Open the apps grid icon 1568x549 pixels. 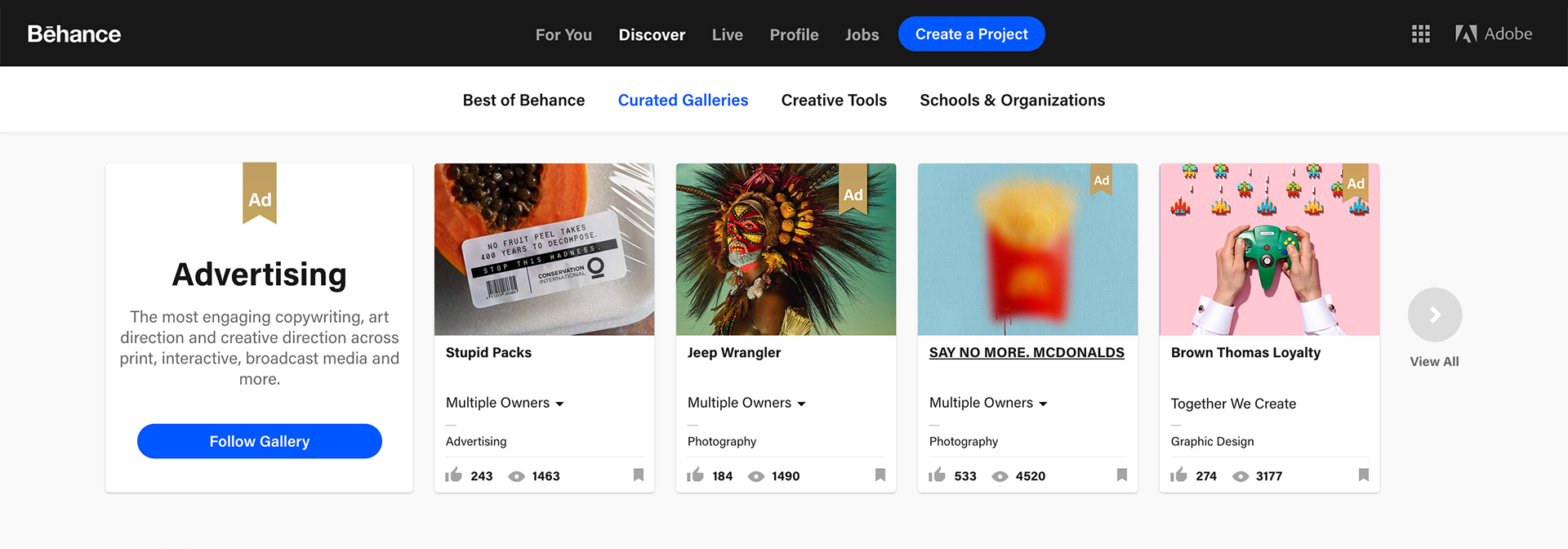1421,34
